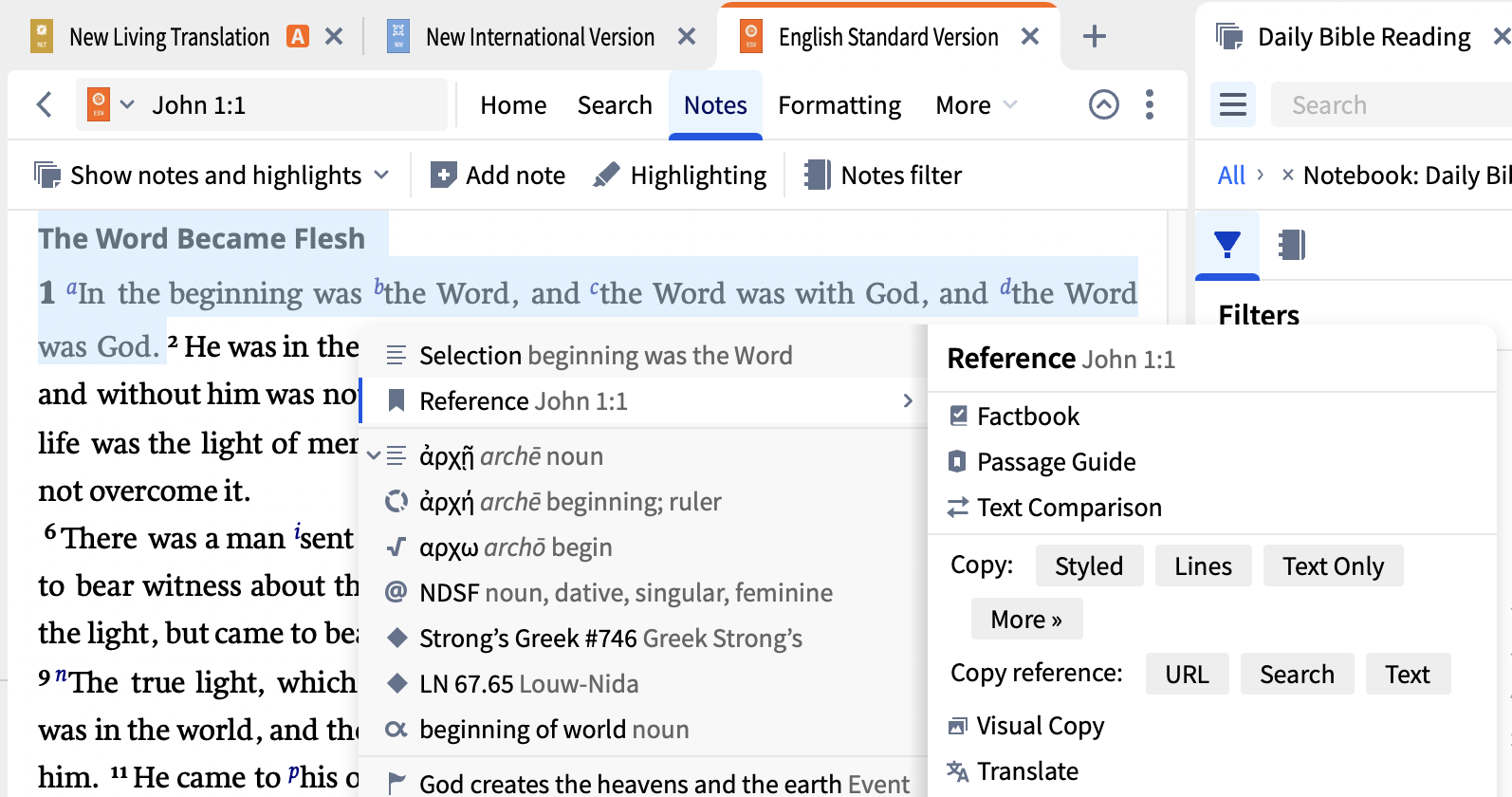Image resolution: width=1512 pixels, height=797 pixels.
Task: Copy as Styled
Action: [x=1089, y=565]
